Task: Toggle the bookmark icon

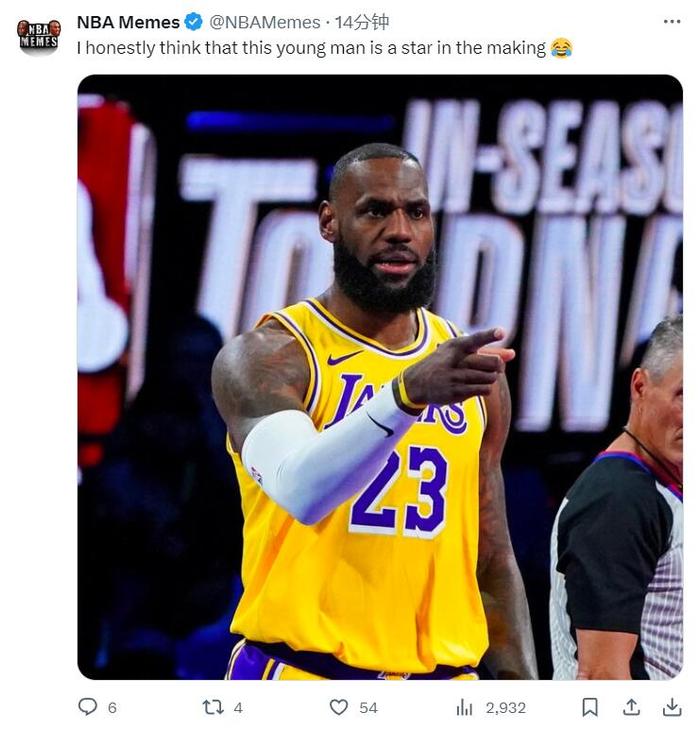Action: tap(590, 707)
